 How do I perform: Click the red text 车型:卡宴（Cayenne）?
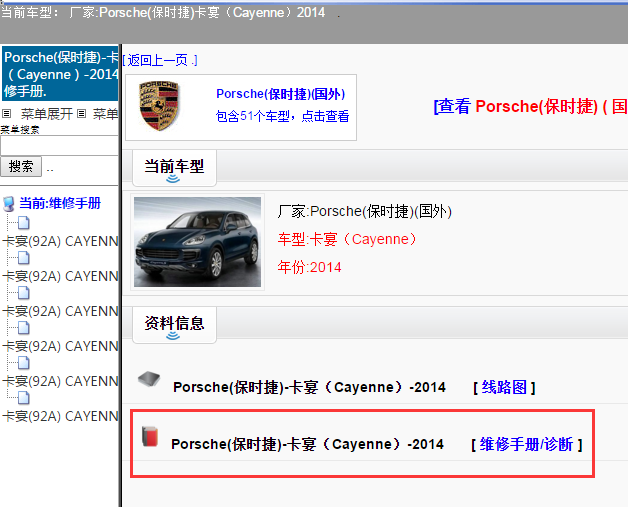point(347,239)
